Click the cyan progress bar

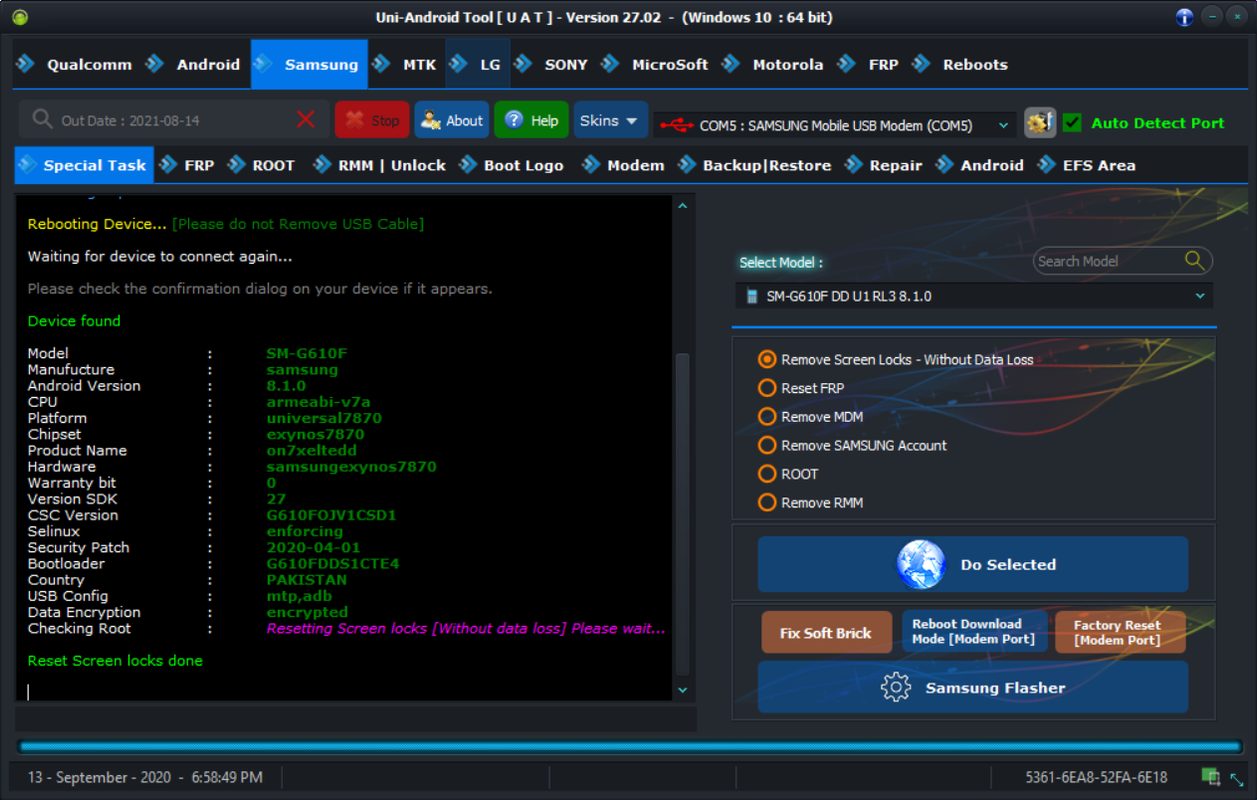[x=629, y=746]
